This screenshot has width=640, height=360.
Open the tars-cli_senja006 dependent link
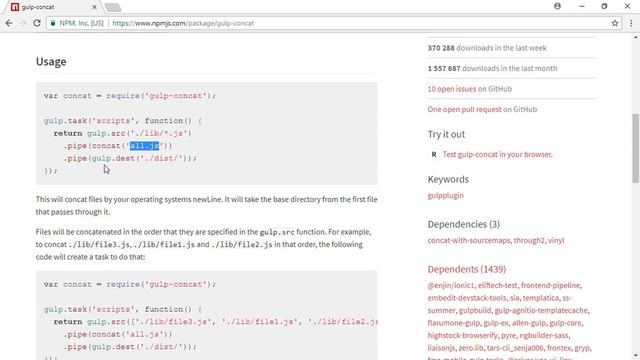[x=515, y=348]
